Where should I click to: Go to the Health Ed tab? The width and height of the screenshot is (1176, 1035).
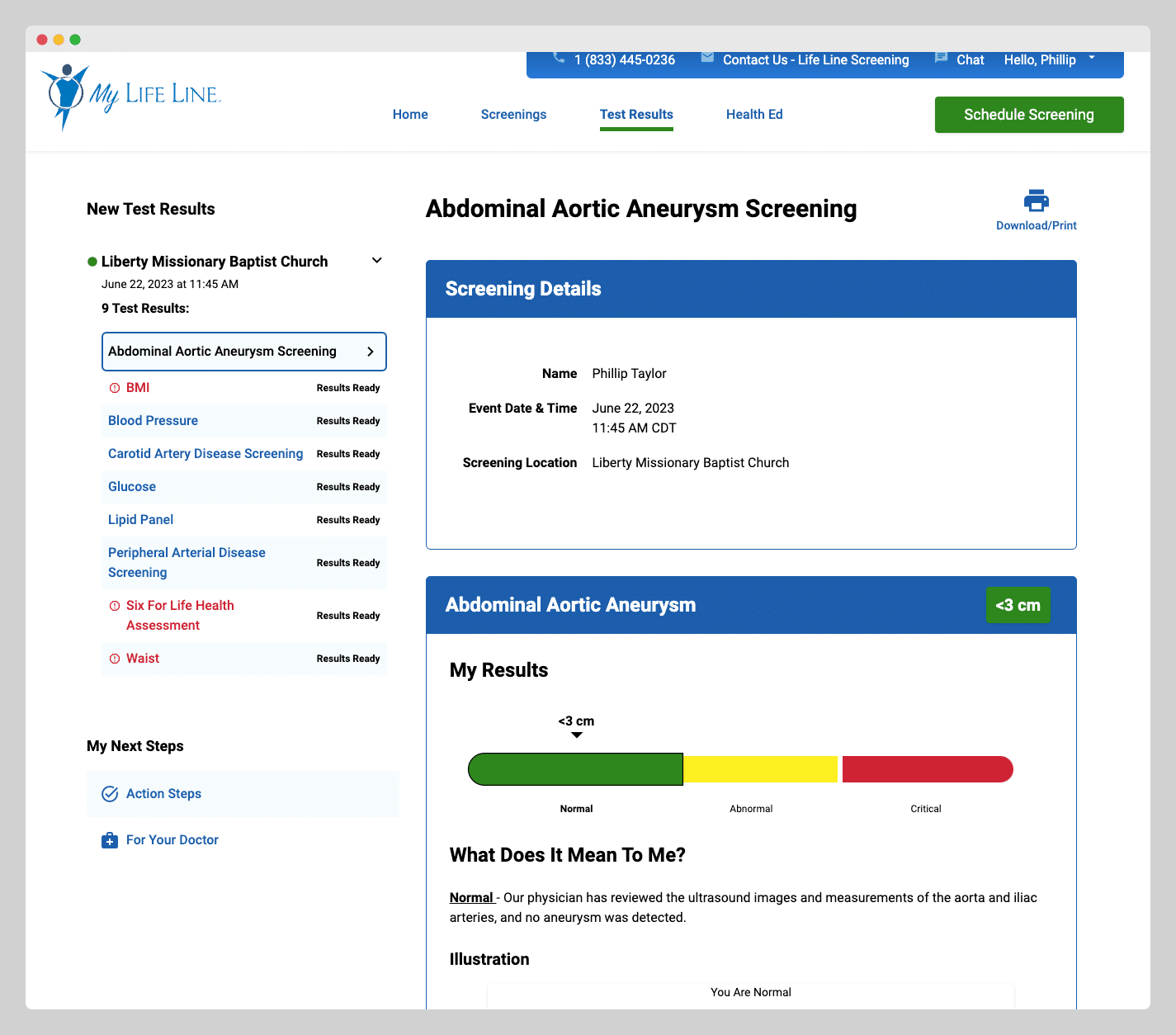click(x=754, y=115)
